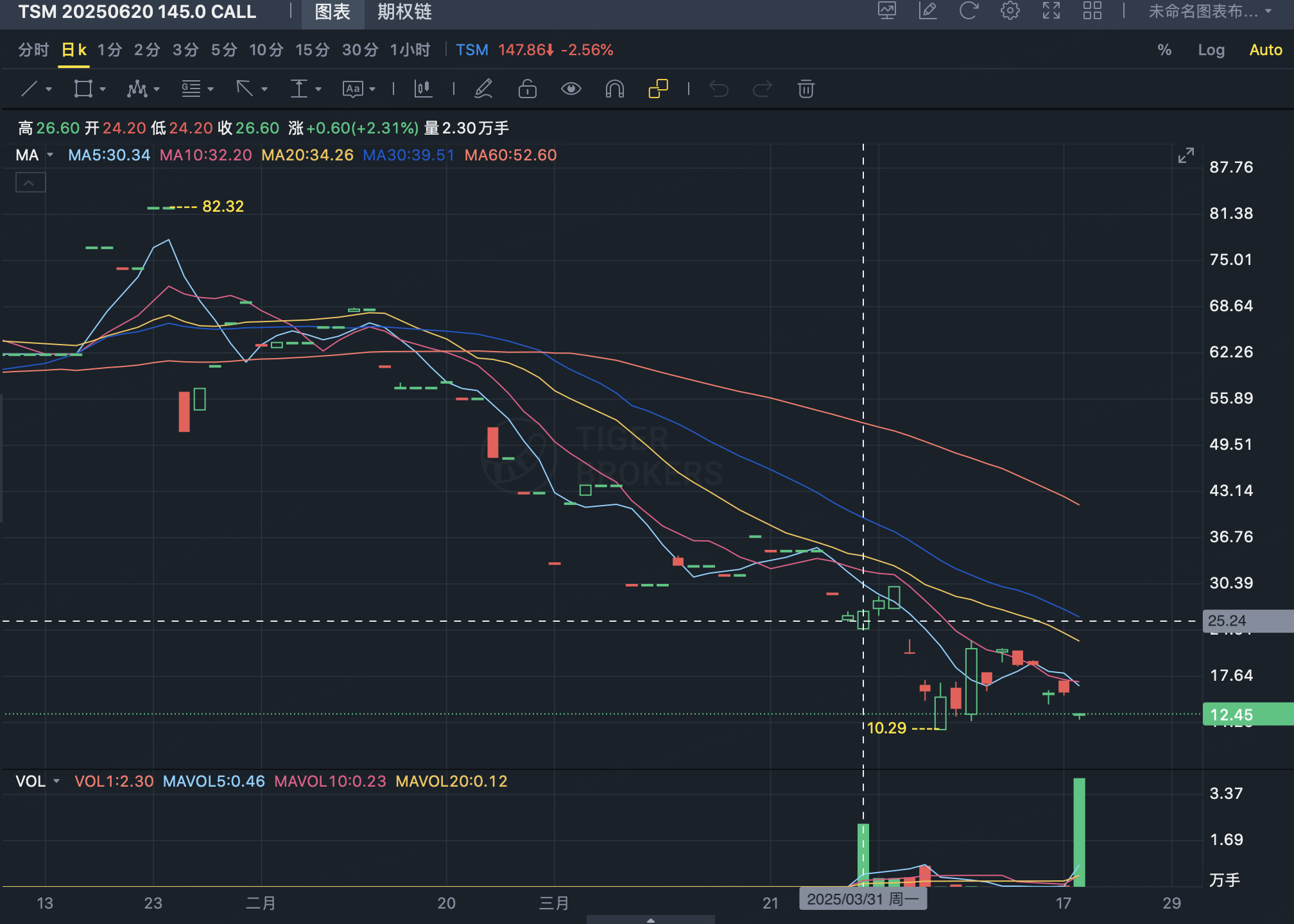
Task: Select 30分 timeframe
Action: tap(360, 50)
